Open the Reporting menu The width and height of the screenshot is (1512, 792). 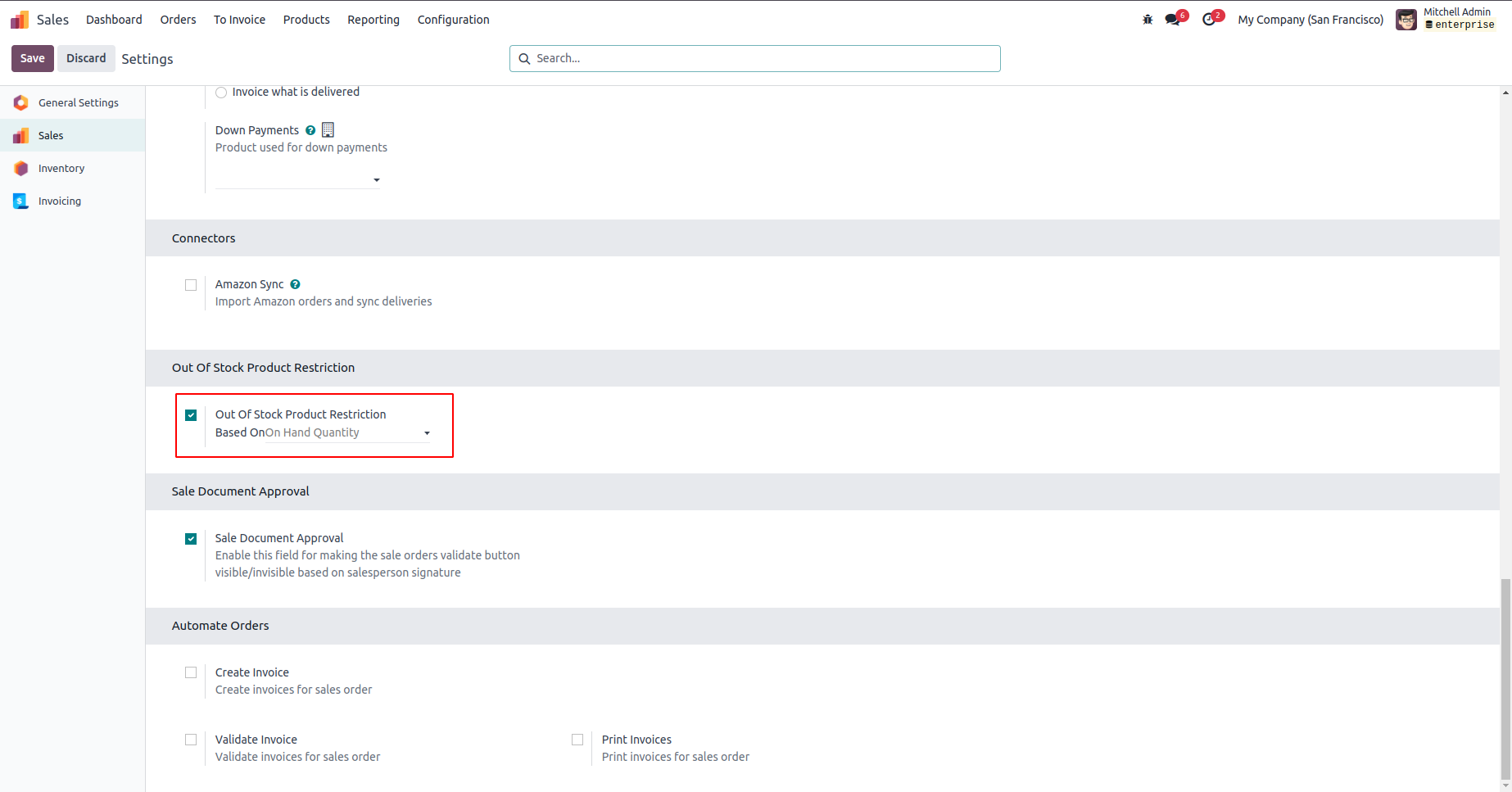(373, 20)
